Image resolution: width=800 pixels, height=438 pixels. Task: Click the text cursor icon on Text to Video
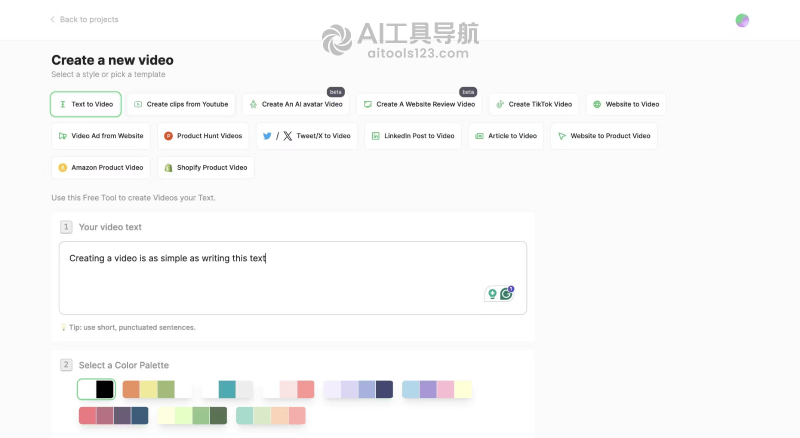[x=63, y=104]
